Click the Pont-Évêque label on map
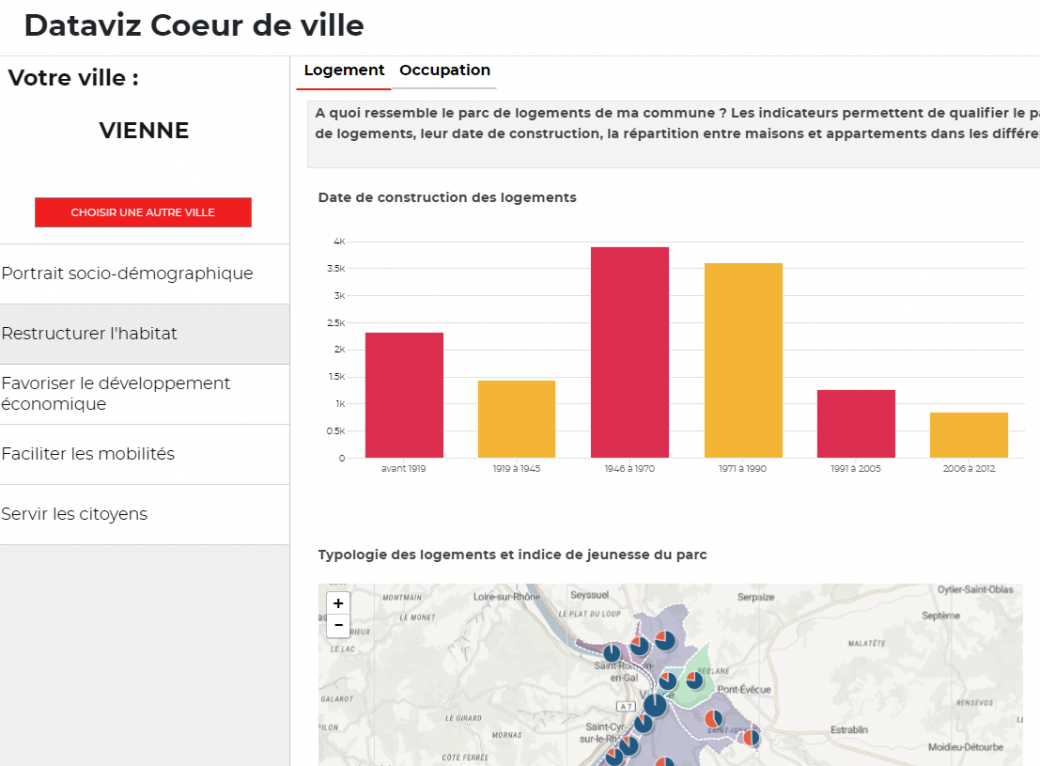1040x766 pixels. (x=744, y=690)
